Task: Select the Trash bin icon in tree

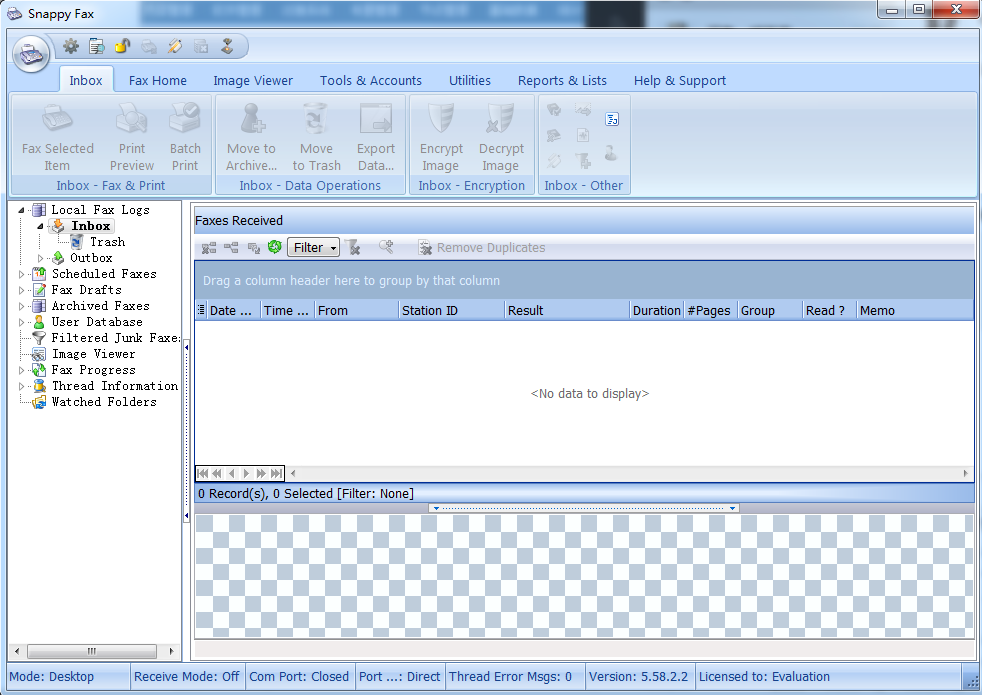Action: (x=77, y=242)
